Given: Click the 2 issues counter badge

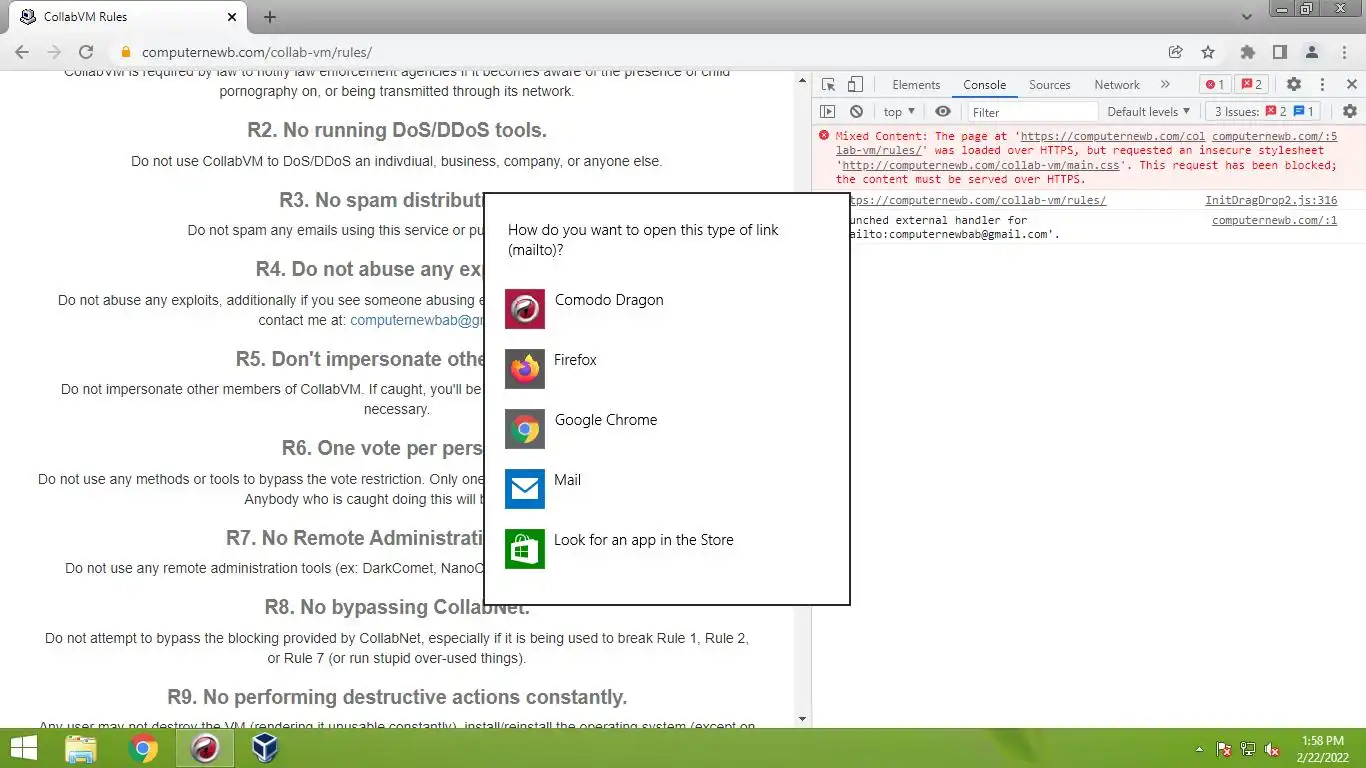Looking at the screenshot, I should click(1252, 85).
